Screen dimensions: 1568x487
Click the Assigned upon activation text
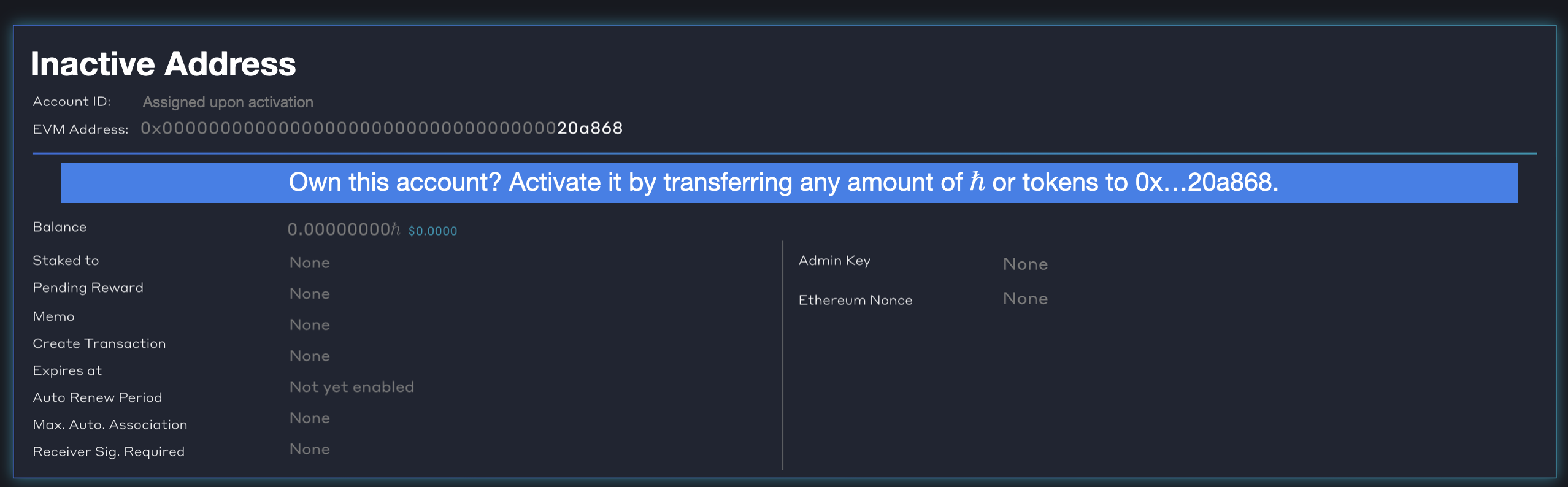[228, 102]
